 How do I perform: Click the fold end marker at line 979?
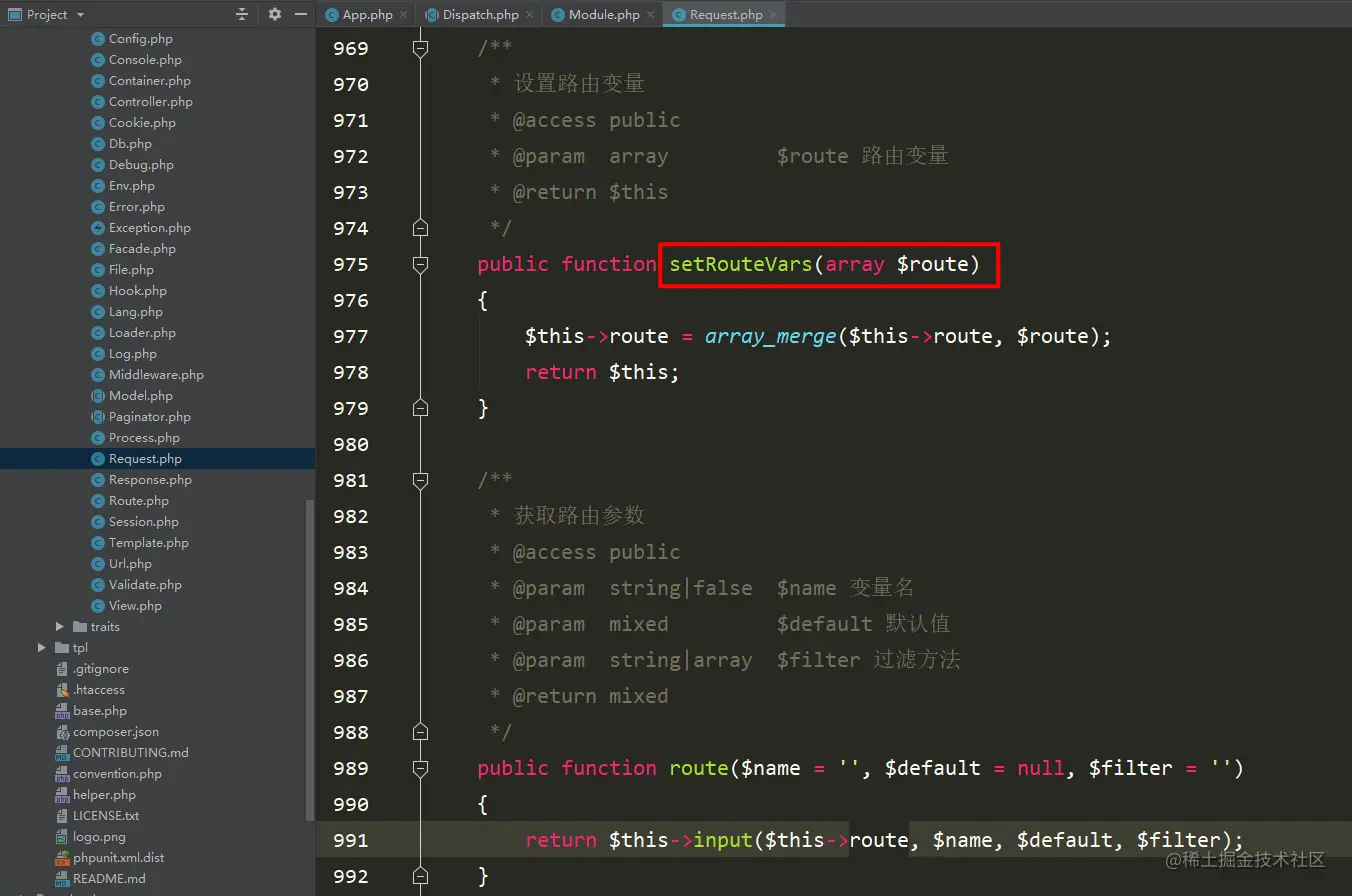(420, 408)
